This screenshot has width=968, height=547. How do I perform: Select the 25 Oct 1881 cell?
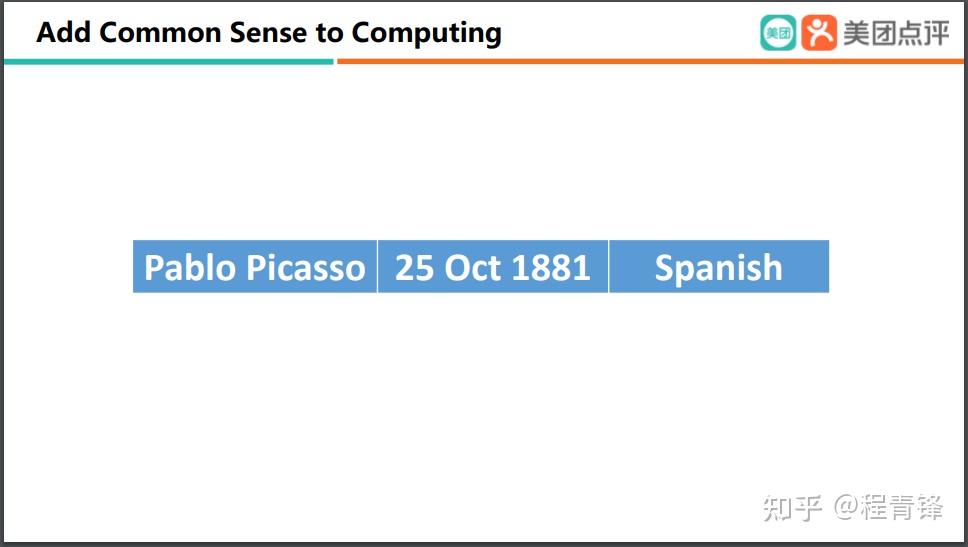[x=493, y=267]
